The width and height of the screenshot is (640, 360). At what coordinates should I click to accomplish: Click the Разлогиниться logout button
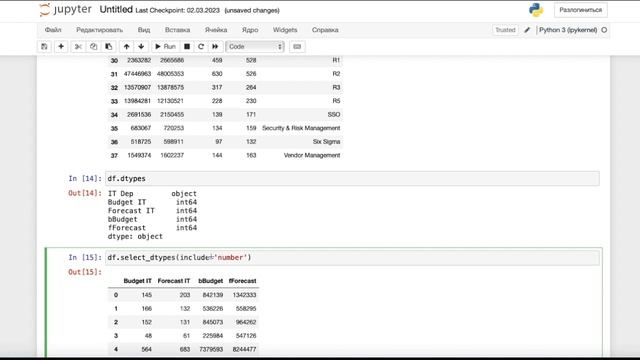580,10
